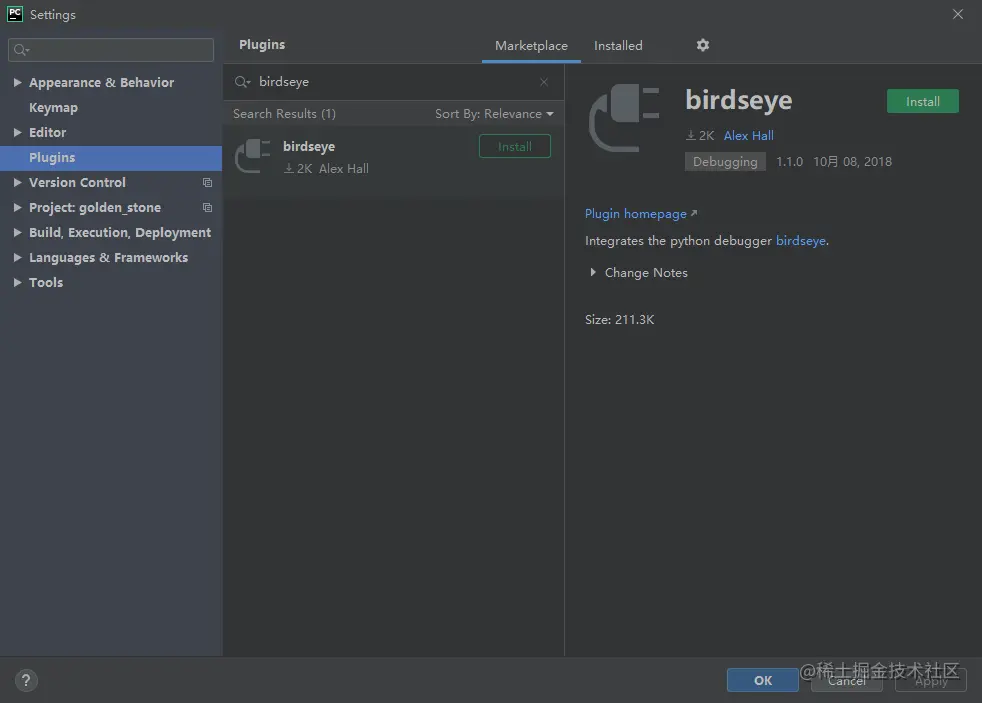Install birdseye from the results list
982x703 pixels.
515,146
